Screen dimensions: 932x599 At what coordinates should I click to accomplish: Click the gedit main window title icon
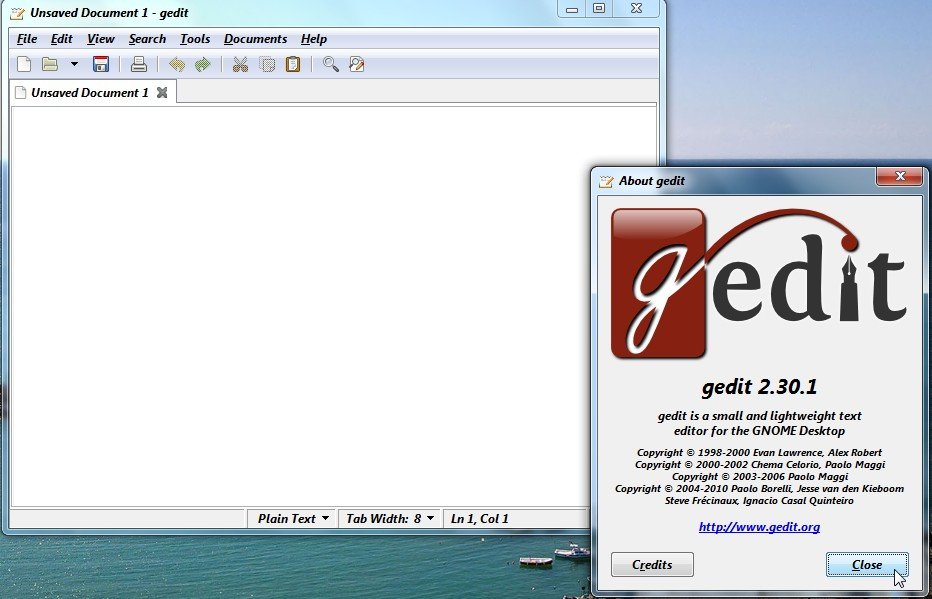17,12
